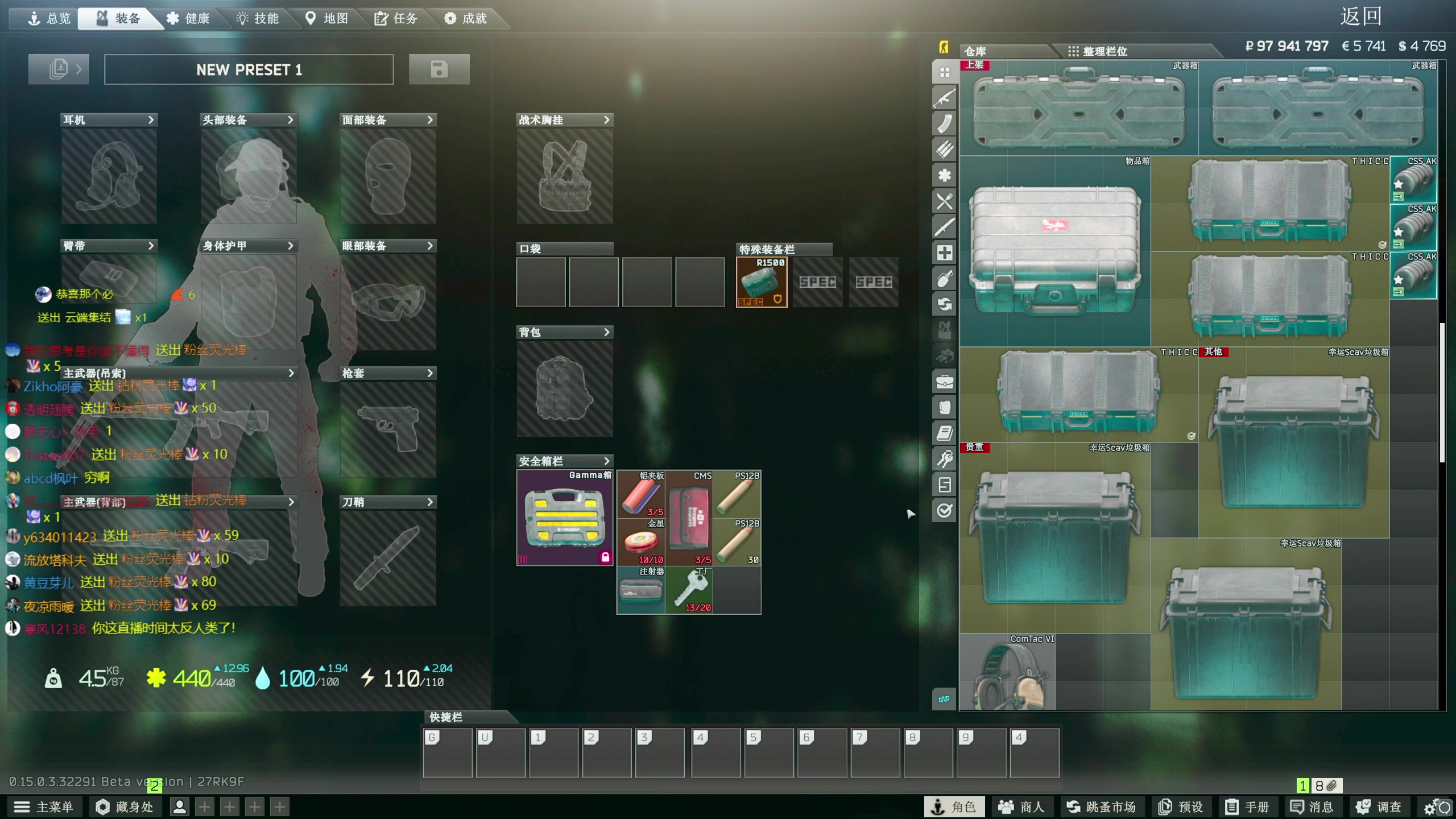The width and height of the screenshot is (1456, 819).
Task: Open the 消息 messages
Action: click(x=1312, y=807)
